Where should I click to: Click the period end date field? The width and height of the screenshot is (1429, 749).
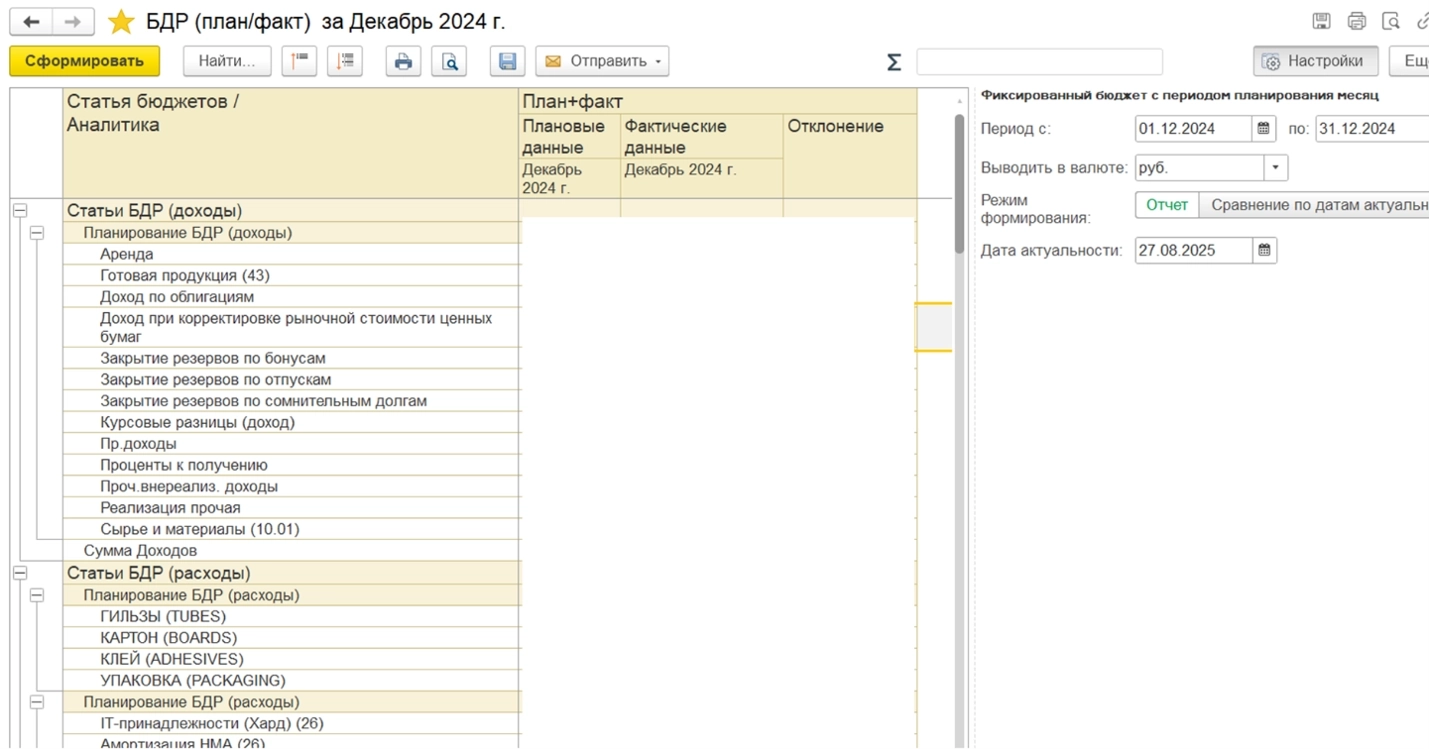point(1372,128)
